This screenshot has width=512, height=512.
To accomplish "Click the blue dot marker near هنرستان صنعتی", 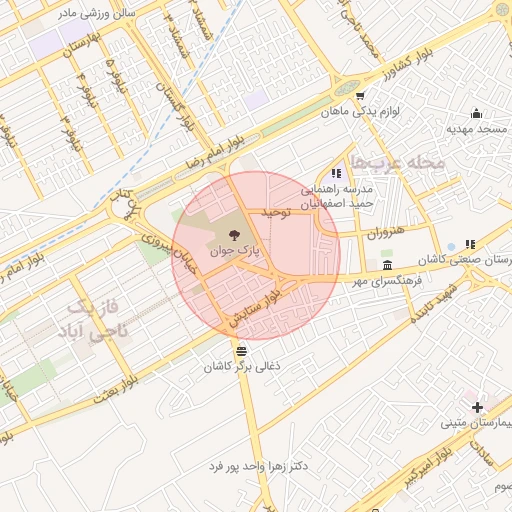I will click(x=451, y=247).
